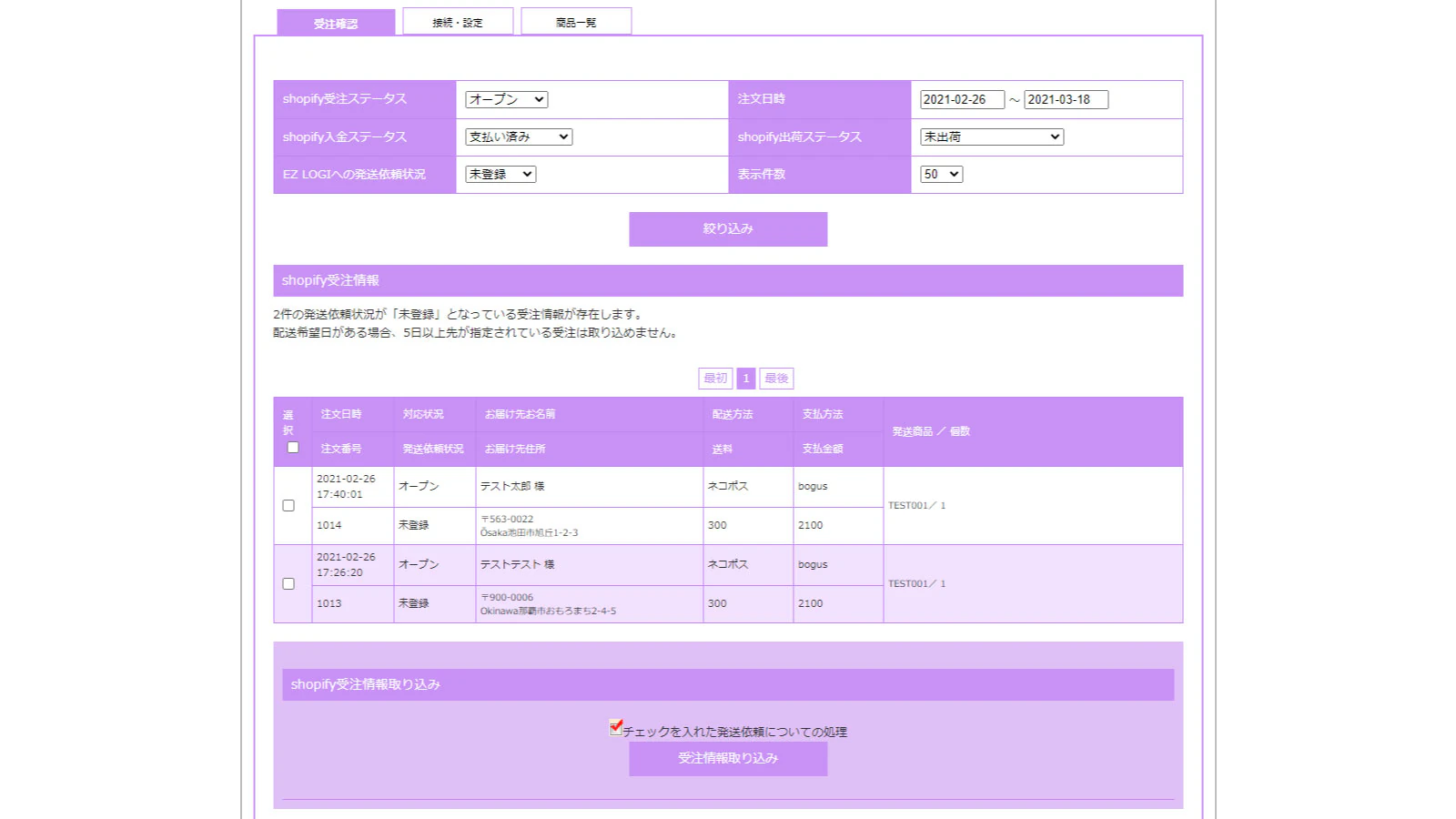1456x819 pixels.
Task: Check the checkbox for order 1013
Action: coord(288,583)
